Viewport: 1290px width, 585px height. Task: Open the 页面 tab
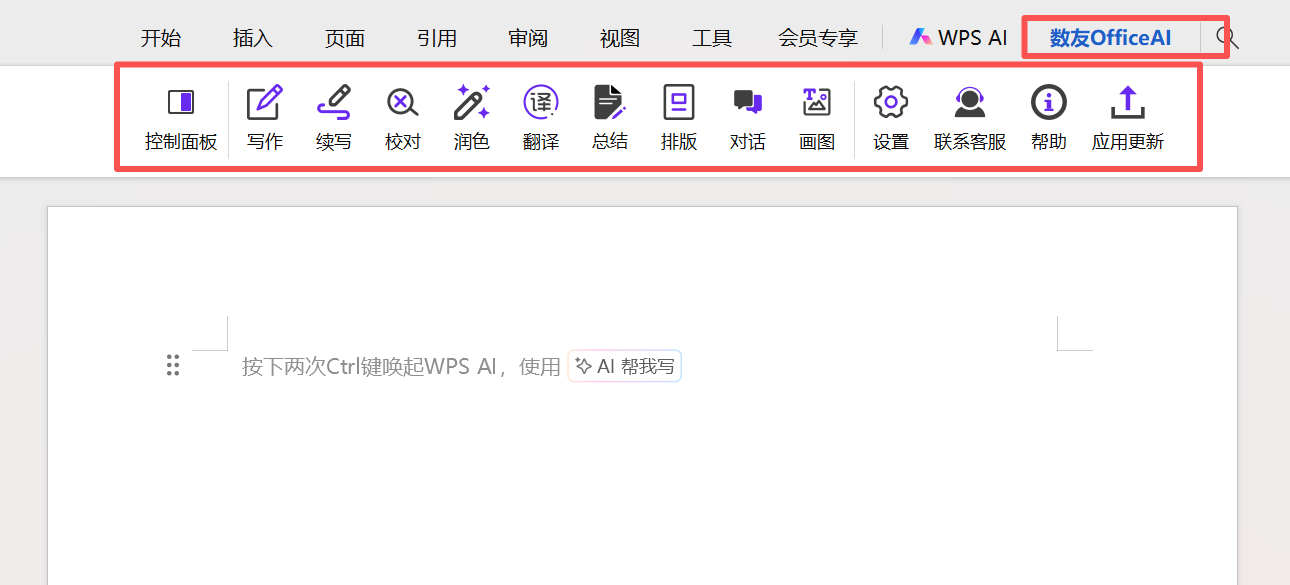tap(345, 38)
